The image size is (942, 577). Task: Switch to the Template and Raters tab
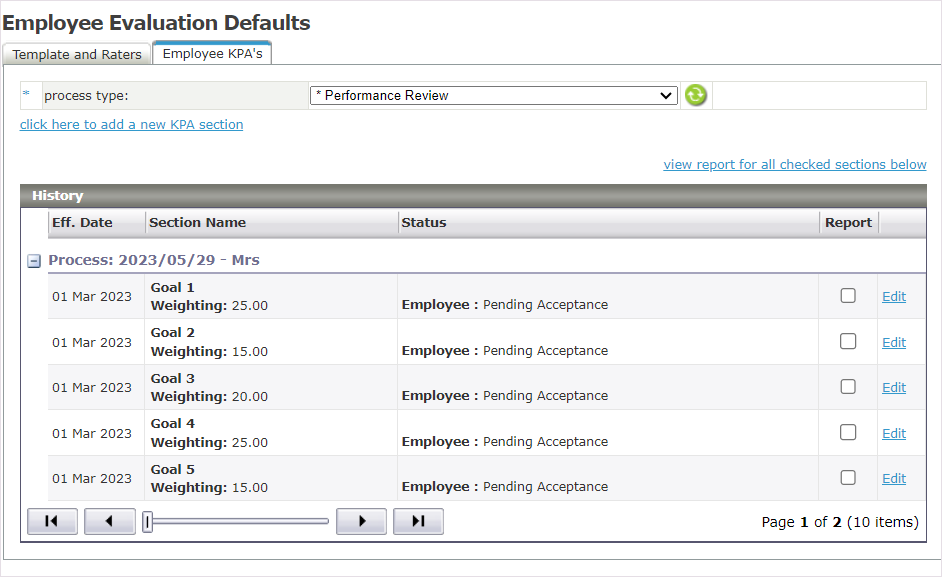click(x=77, y=54)
